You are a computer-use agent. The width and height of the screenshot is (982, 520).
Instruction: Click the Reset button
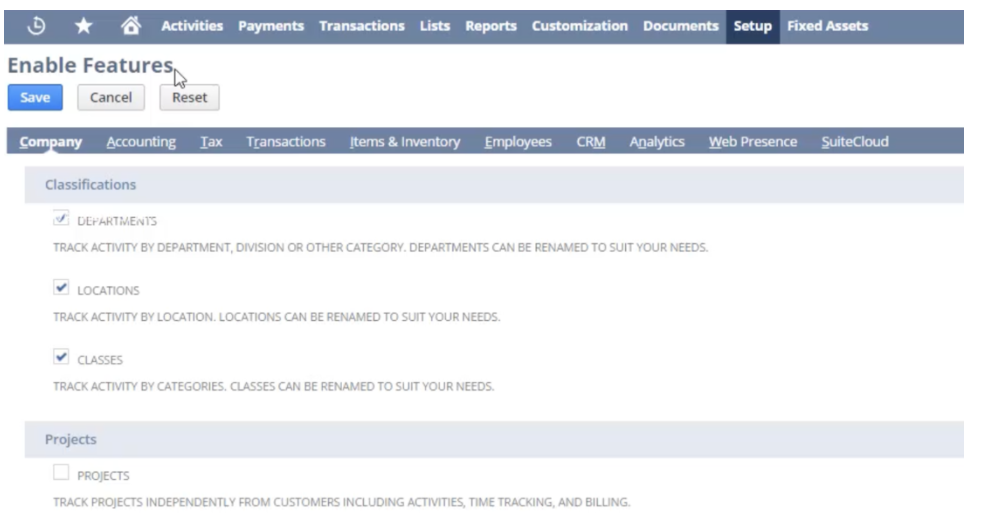[189, 97]
